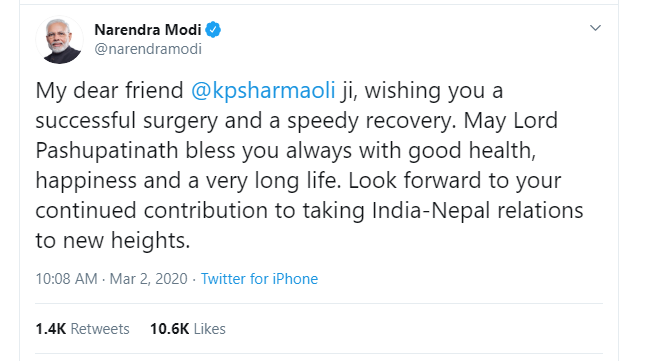Open the @kpsharmaoli mention link
Screen dimensions: 648x361
(263, 90)
